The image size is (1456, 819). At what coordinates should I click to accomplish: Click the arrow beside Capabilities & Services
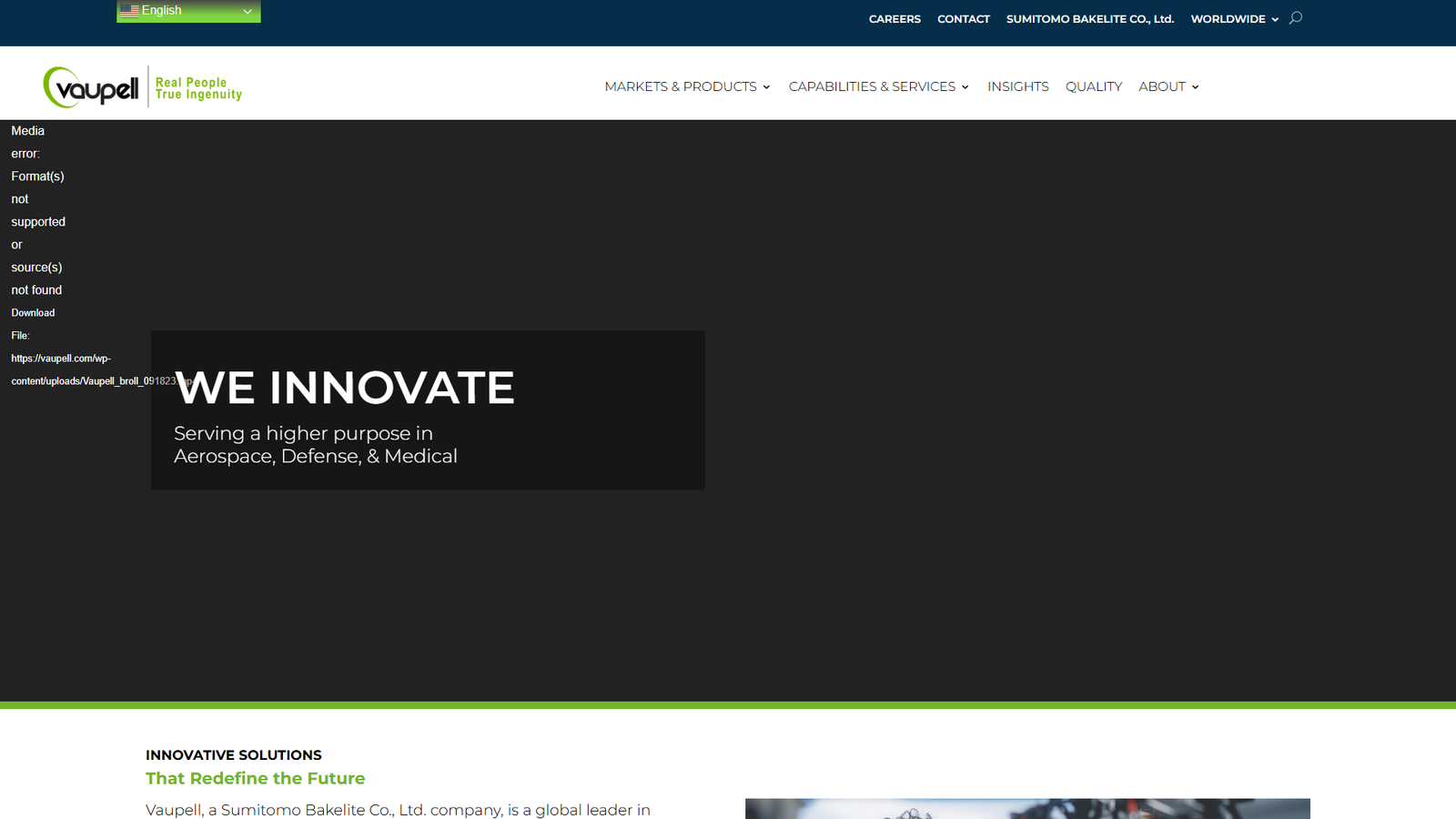(x=966, y=87)
